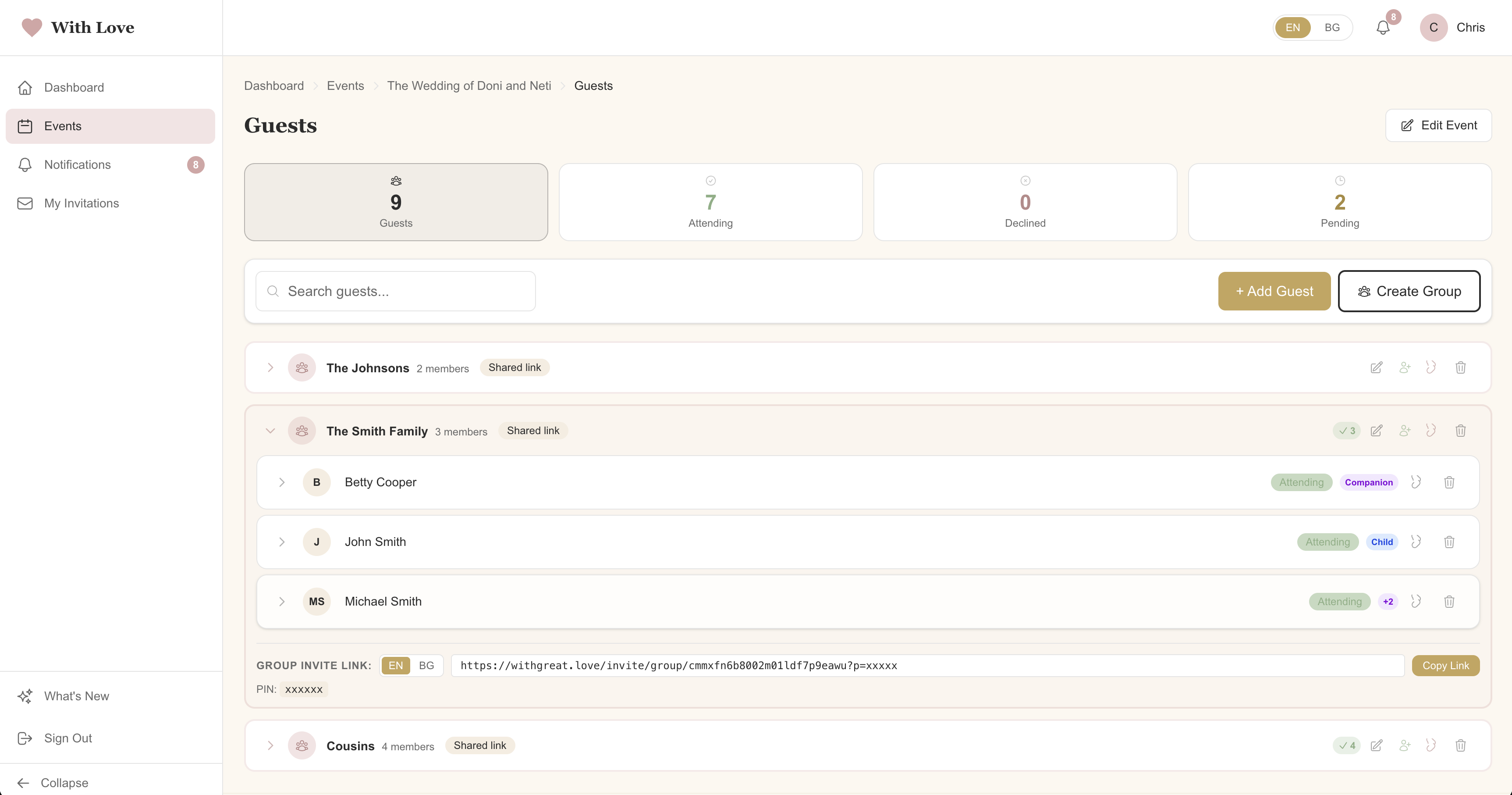Open the notification bell in header
The height and width of the screenshot is (795, 1512).
[1383, 28]
